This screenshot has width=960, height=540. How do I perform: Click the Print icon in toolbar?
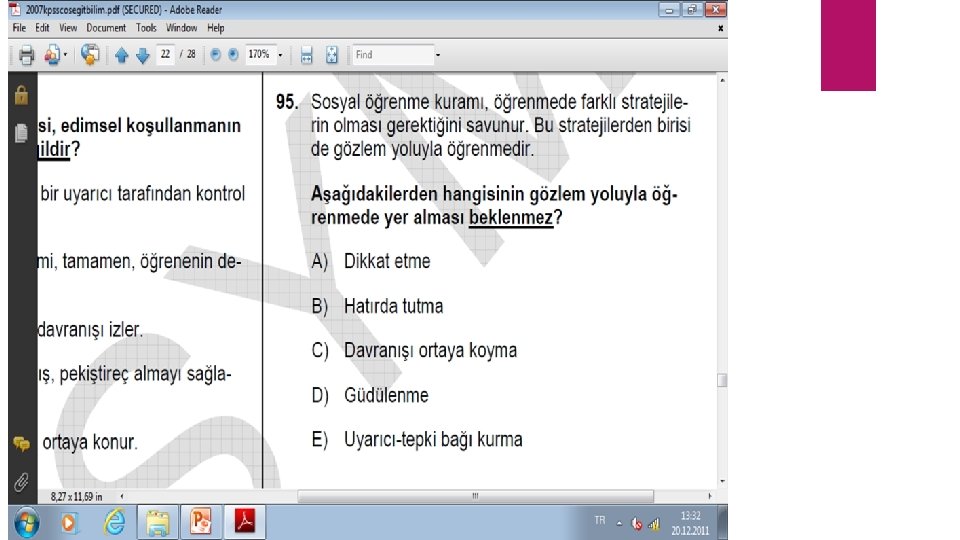pos(26,55)
